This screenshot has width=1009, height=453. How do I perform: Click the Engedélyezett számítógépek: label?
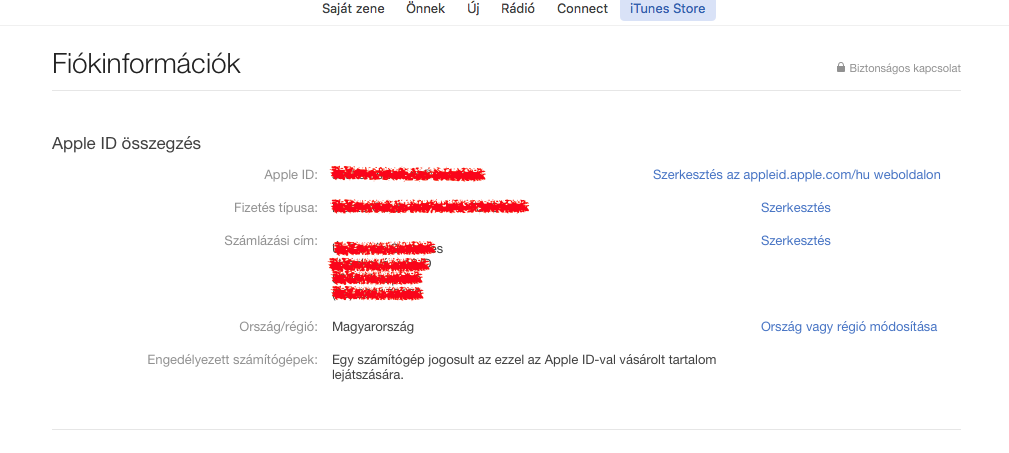tap(232, 359)
